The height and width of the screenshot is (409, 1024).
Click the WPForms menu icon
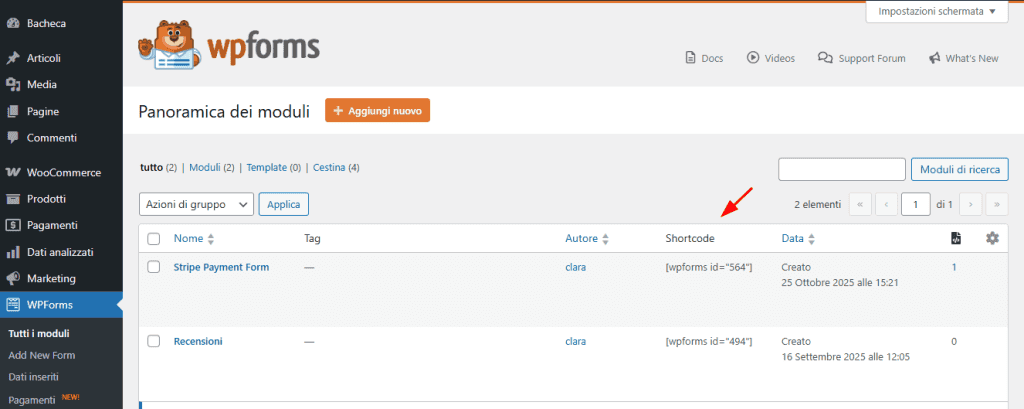[12, 304]
